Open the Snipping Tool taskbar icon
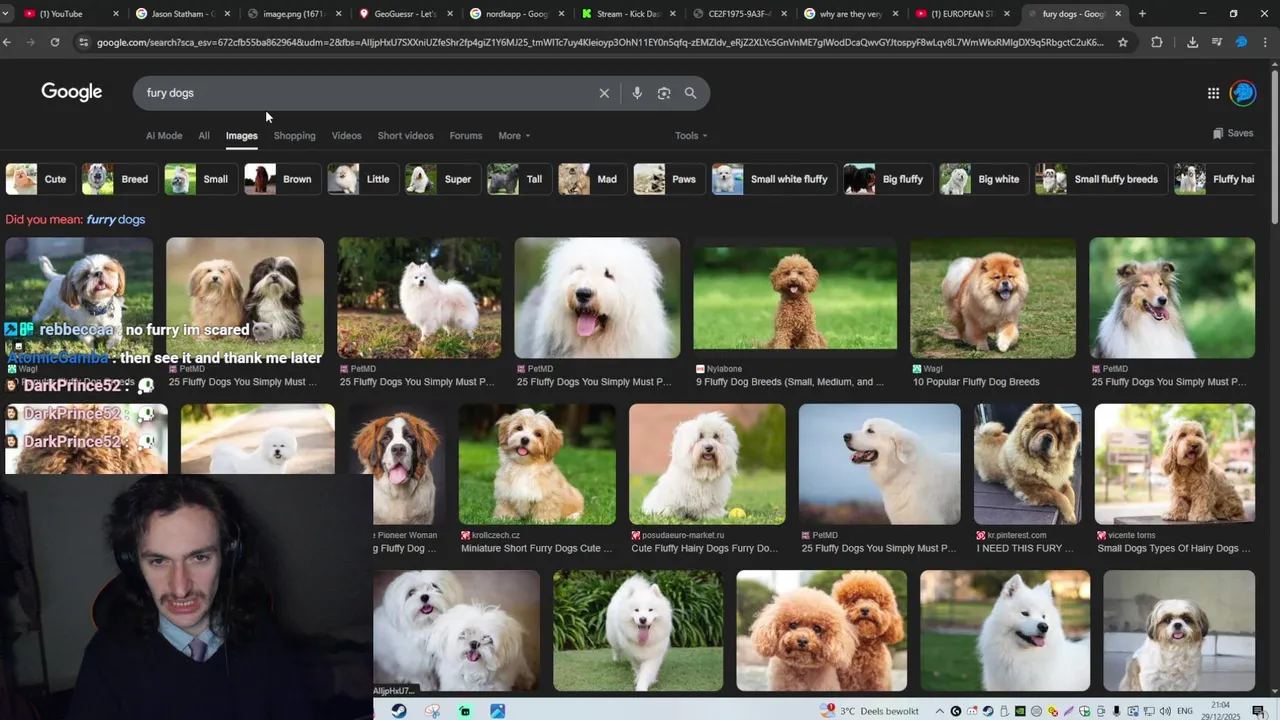1280x720 pixels. click(432, 711)
